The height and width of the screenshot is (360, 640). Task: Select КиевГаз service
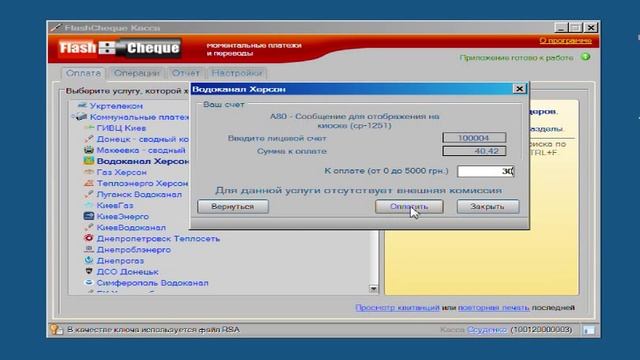(x=115, y=205)
